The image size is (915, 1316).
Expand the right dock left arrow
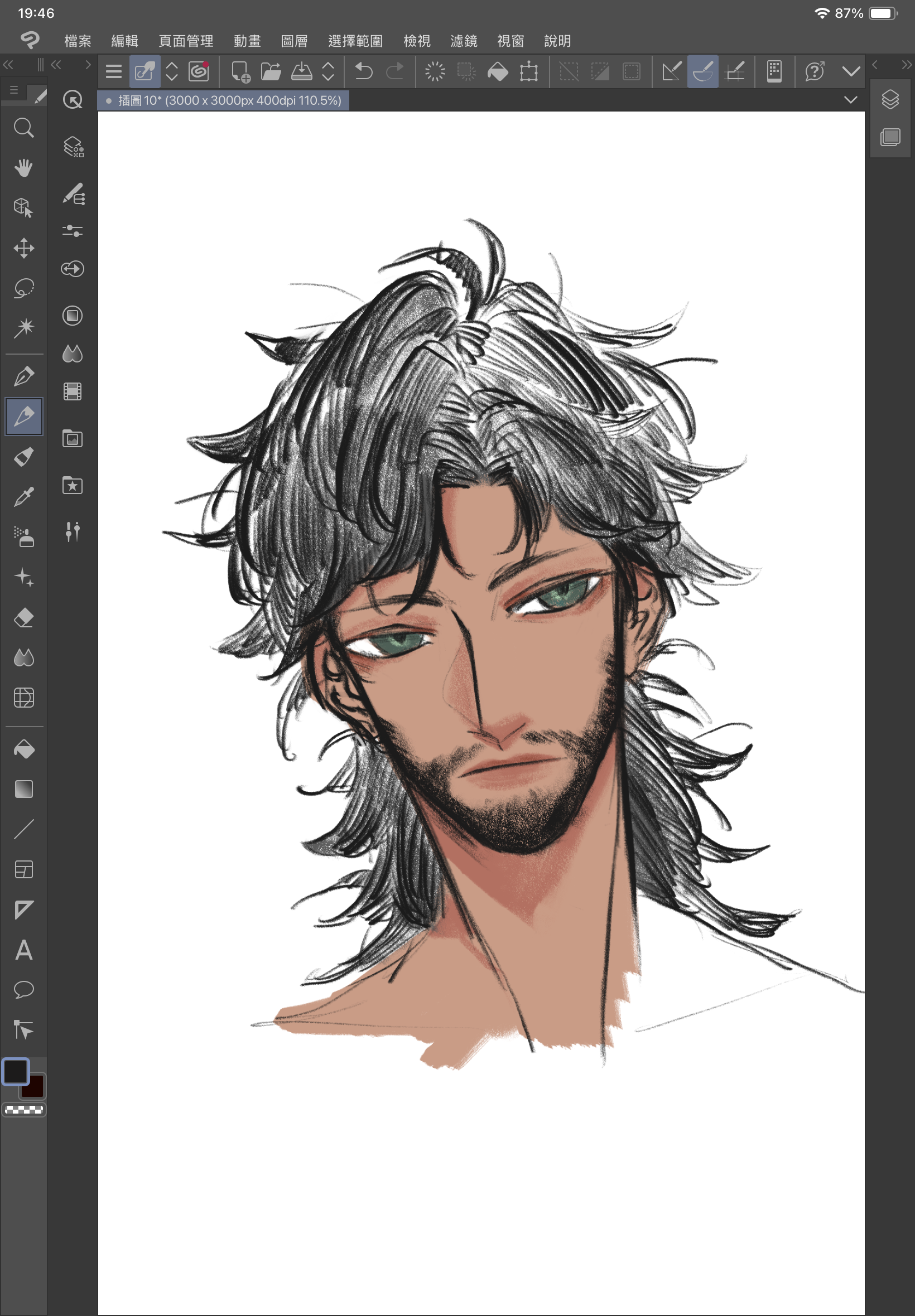(x=875, y=65)
